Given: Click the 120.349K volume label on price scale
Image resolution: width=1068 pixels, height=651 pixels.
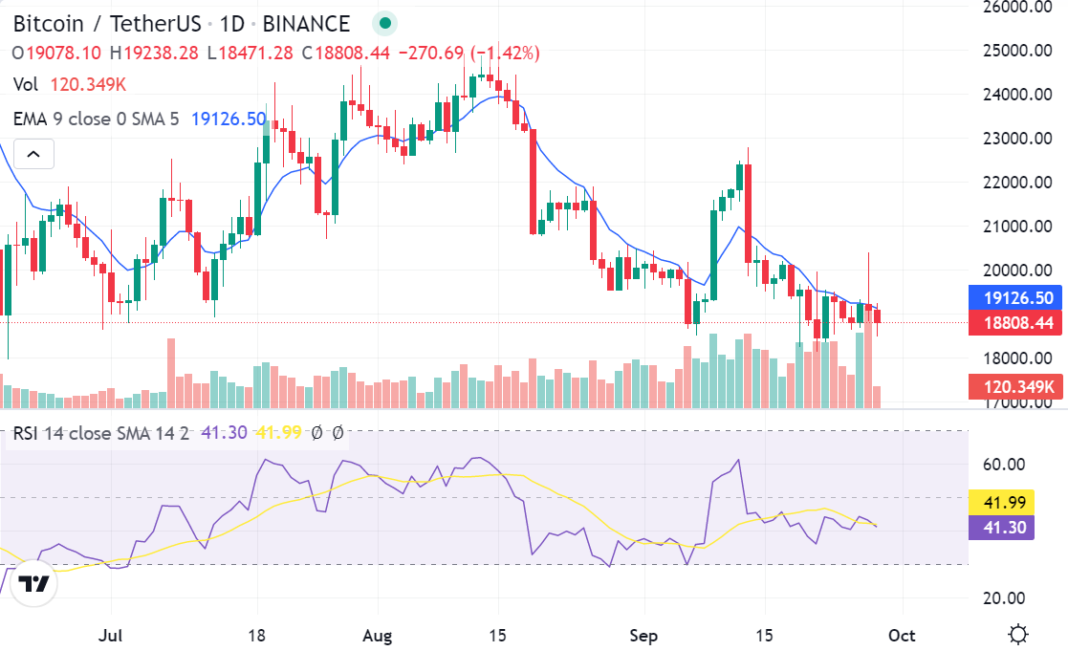Looking at the screenshot, I should click(1014, 385).
